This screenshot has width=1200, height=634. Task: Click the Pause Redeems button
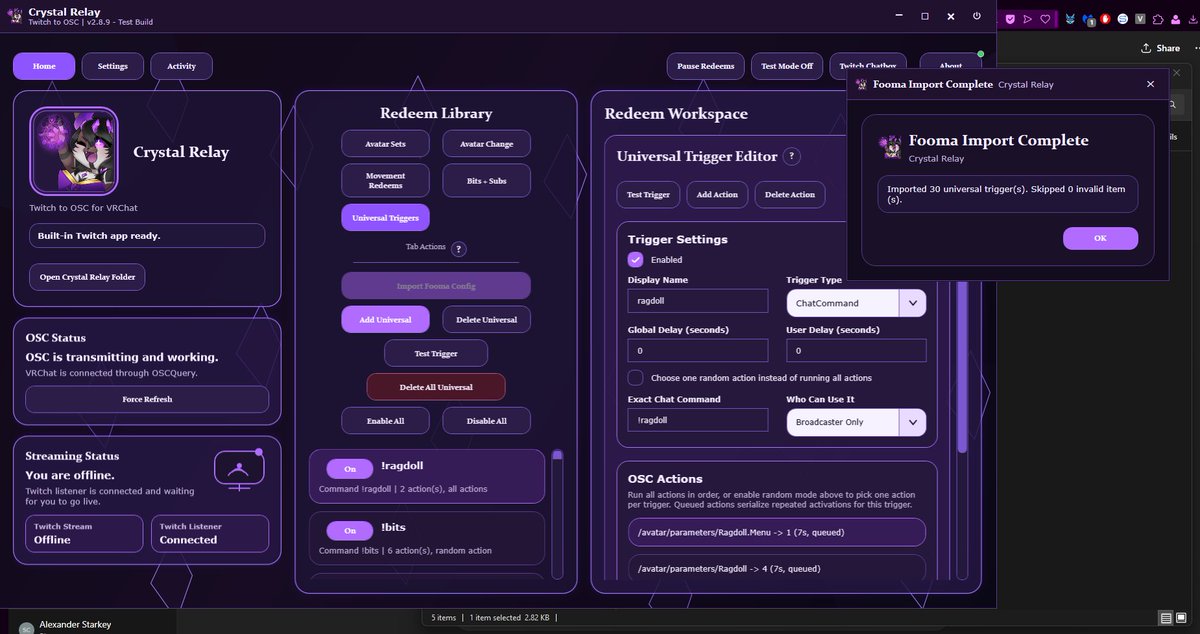(x=706, y=66)
